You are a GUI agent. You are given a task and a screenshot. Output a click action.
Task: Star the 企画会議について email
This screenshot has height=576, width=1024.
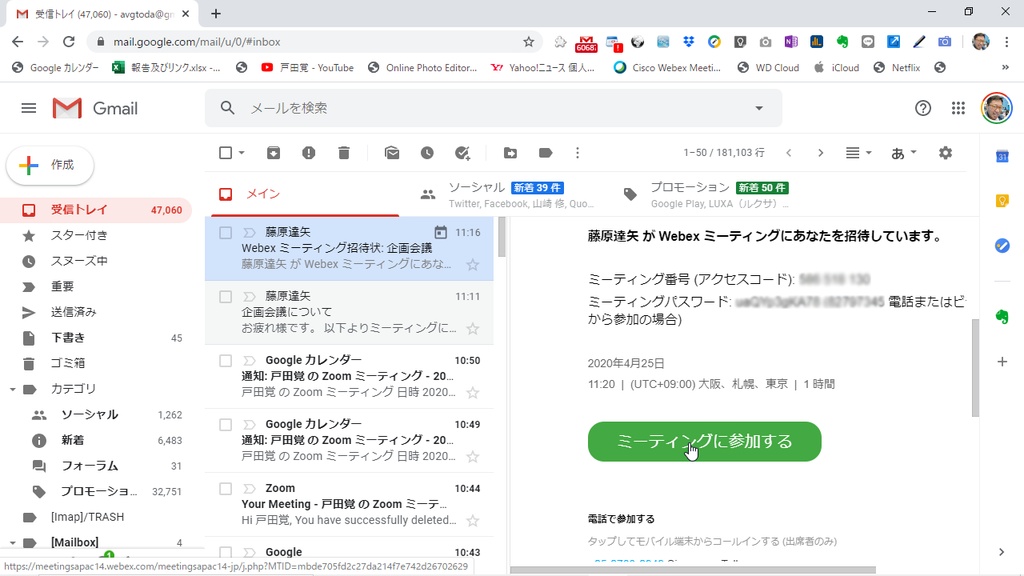(473, 328)
